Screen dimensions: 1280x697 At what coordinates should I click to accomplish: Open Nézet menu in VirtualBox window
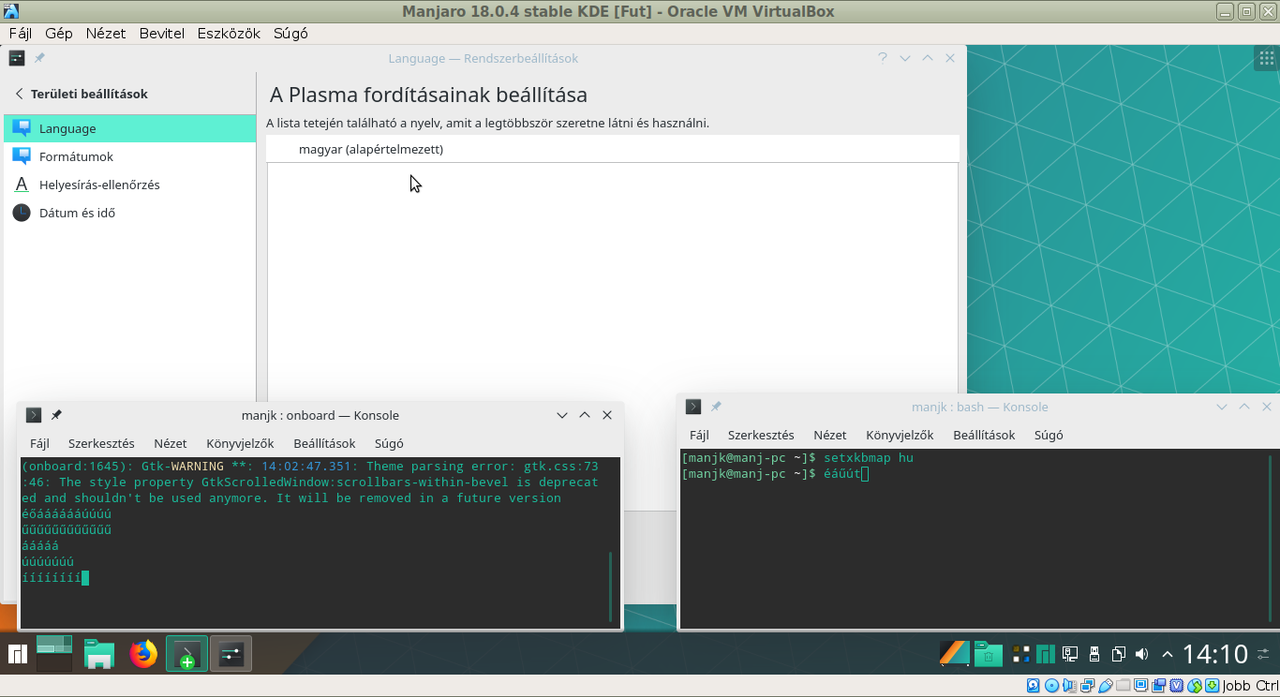(x=106, y=33)
